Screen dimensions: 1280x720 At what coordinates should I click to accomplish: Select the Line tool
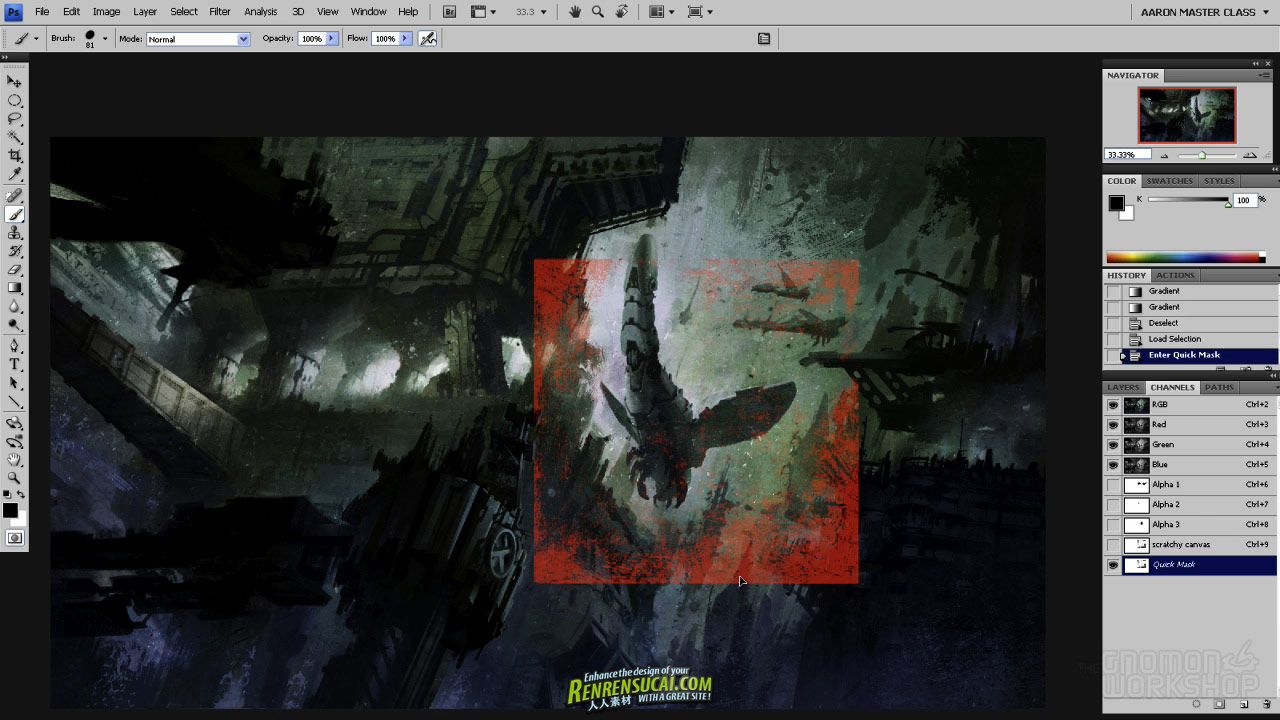pyautogui.click(x=14, y=402)
